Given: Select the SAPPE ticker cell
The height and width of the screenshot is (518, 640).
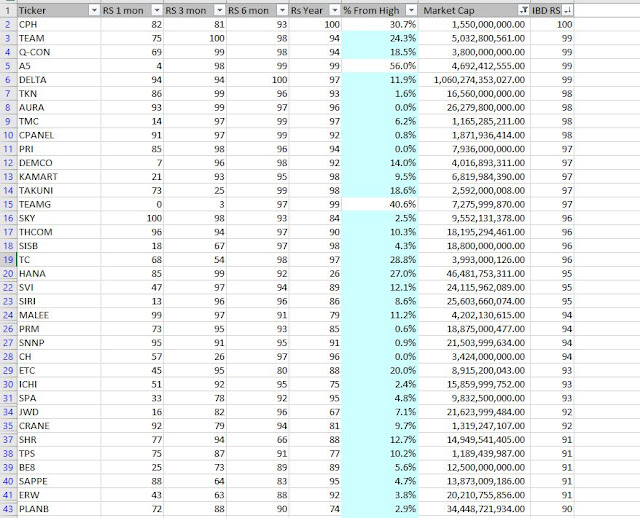Looking at the screenshot, I should tap(59, 481).
